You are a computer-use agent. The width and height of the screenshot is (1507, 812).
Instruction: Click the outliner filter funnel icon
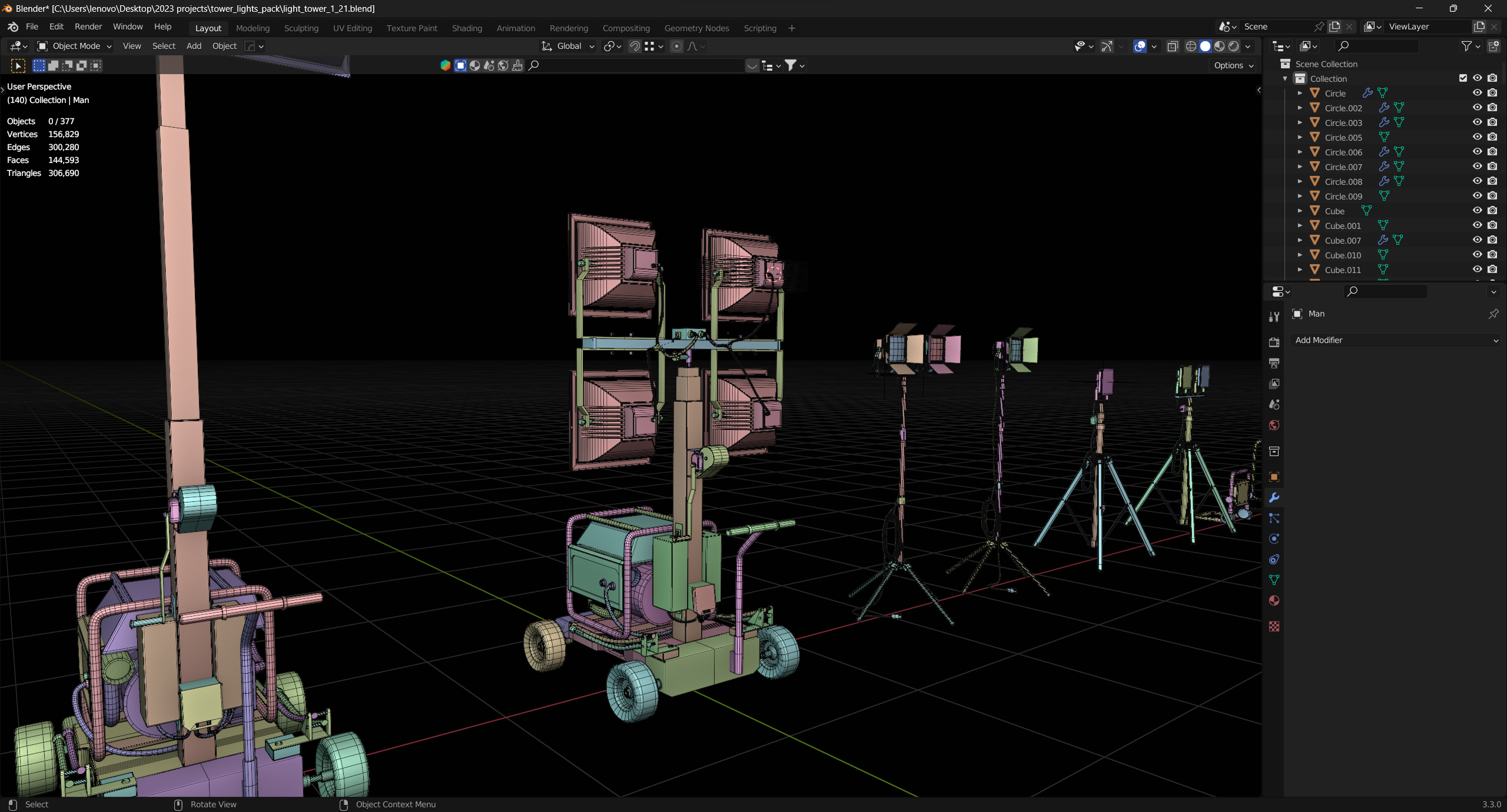(x=1466, y=46)
